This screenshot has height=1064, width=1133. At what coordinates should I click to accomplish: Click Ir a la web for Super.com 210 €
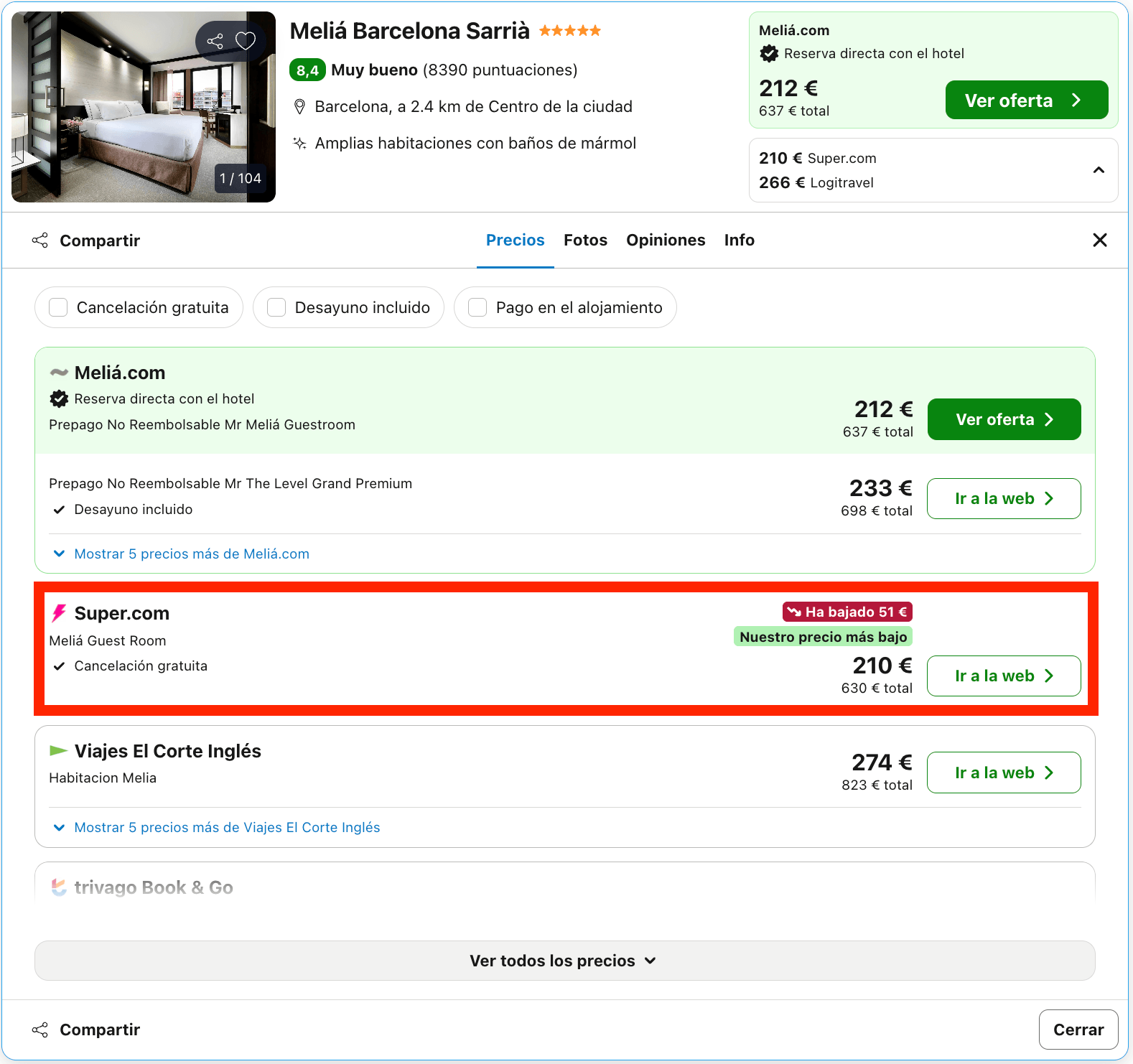point(1004,676)
